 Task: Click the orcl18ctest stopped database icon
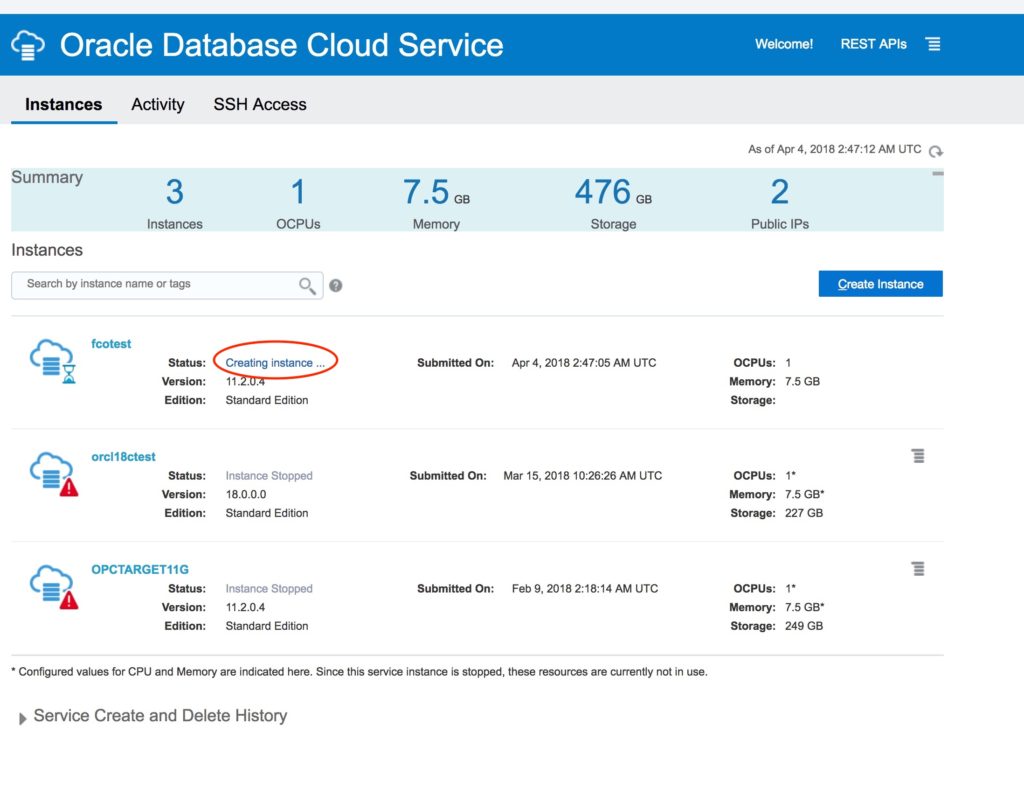click(53, 473)
